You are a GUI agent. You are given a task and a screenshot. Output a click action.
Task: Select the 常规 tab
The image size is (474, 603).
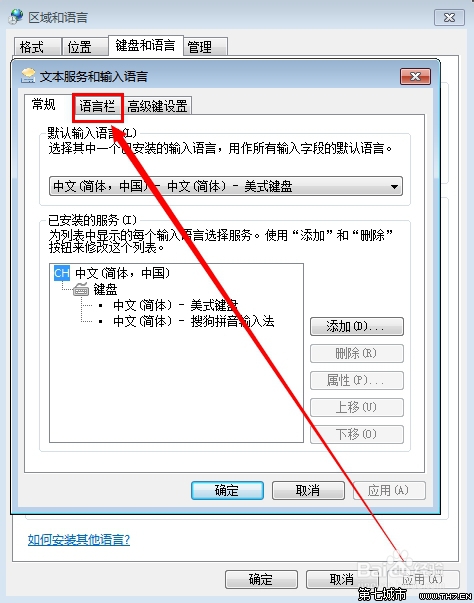click(x=43, y=104)
